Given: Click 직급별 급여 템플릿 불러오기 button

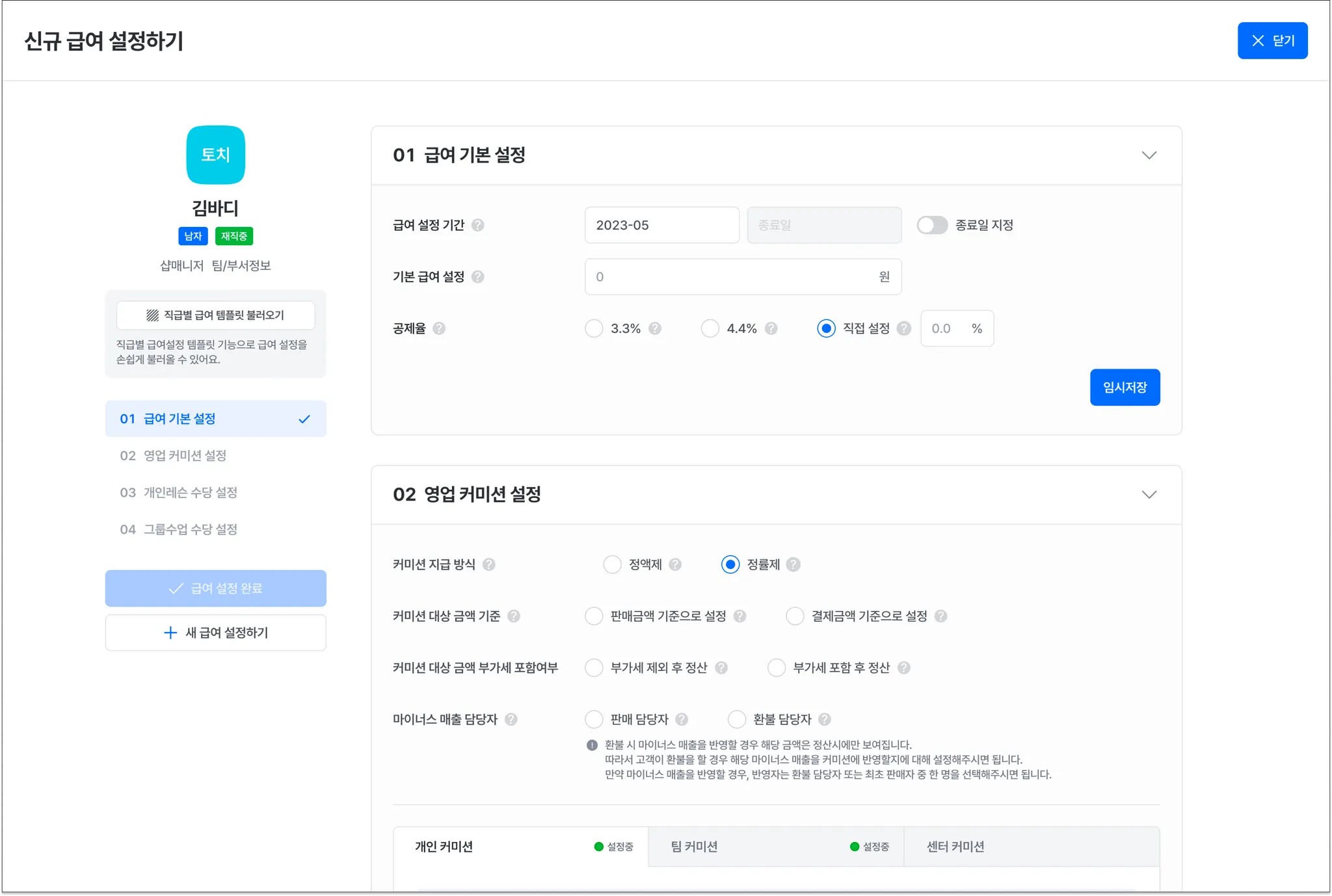Looking at the screenshot, I should (215, 315).
